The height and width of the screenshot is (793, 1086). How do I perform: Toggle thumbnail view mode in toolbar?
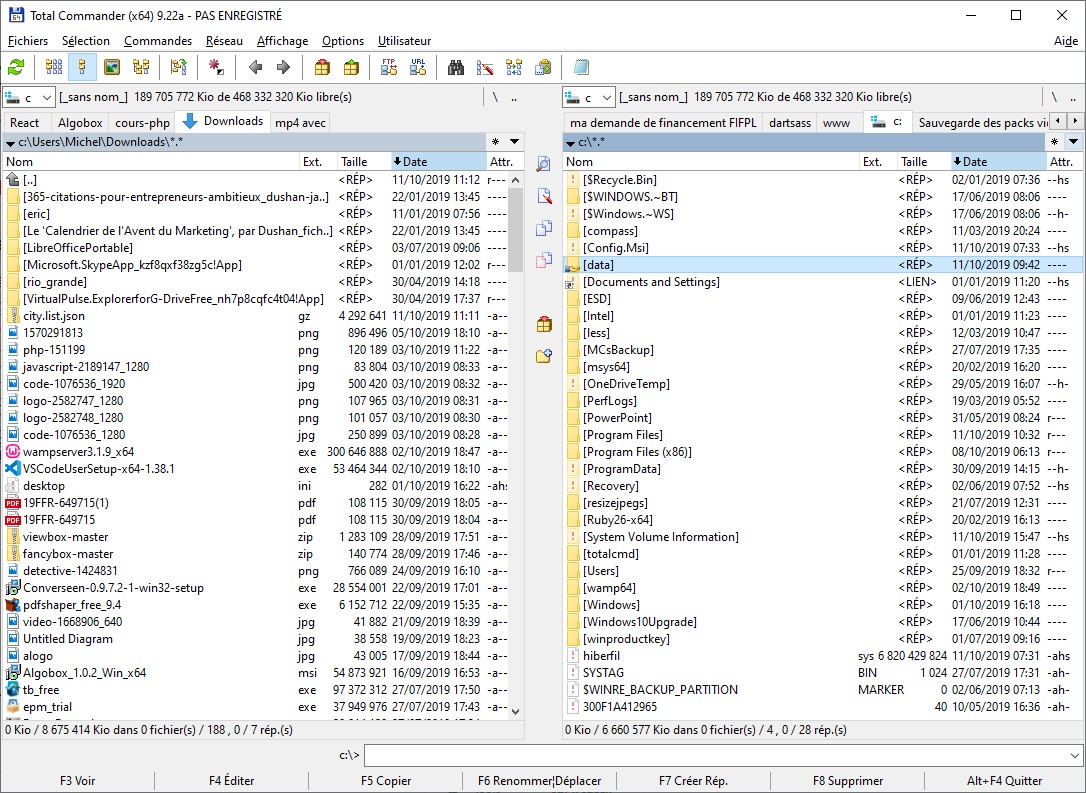[112, 67]
